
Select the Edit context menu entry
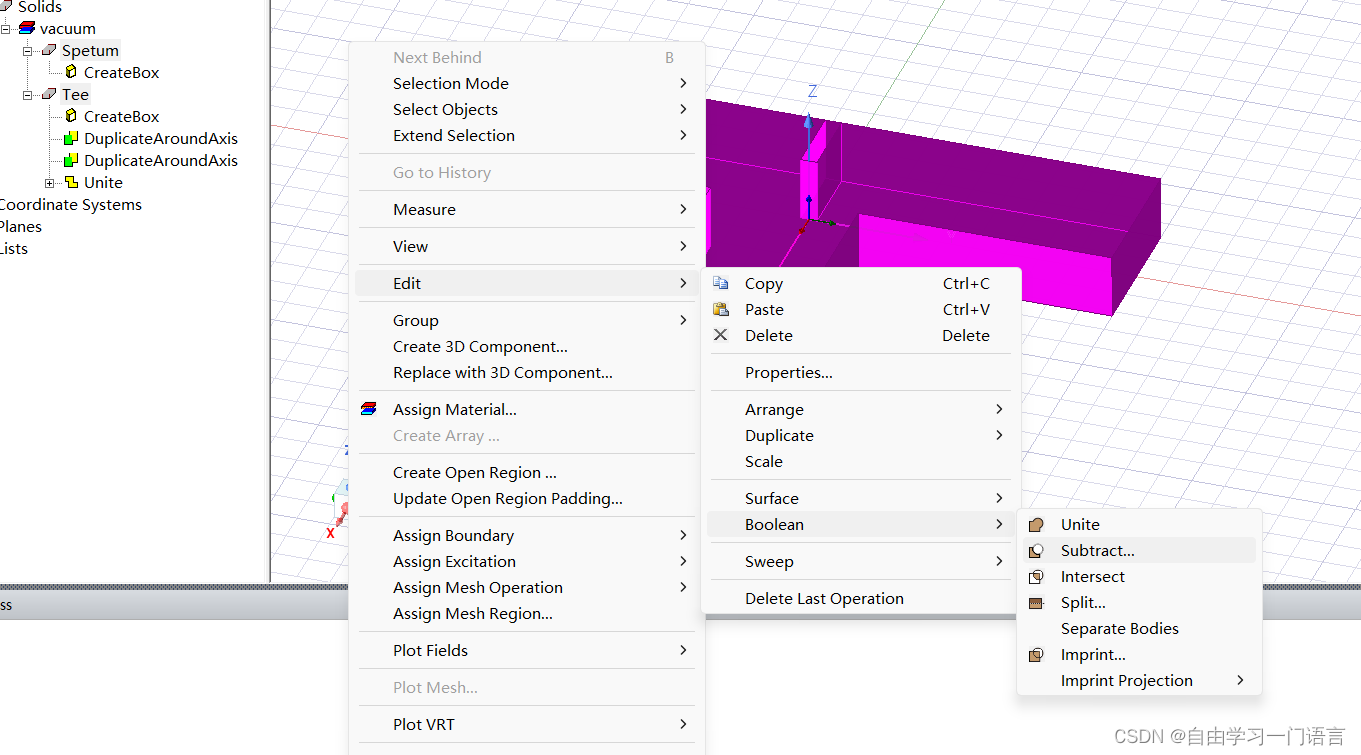527,283
